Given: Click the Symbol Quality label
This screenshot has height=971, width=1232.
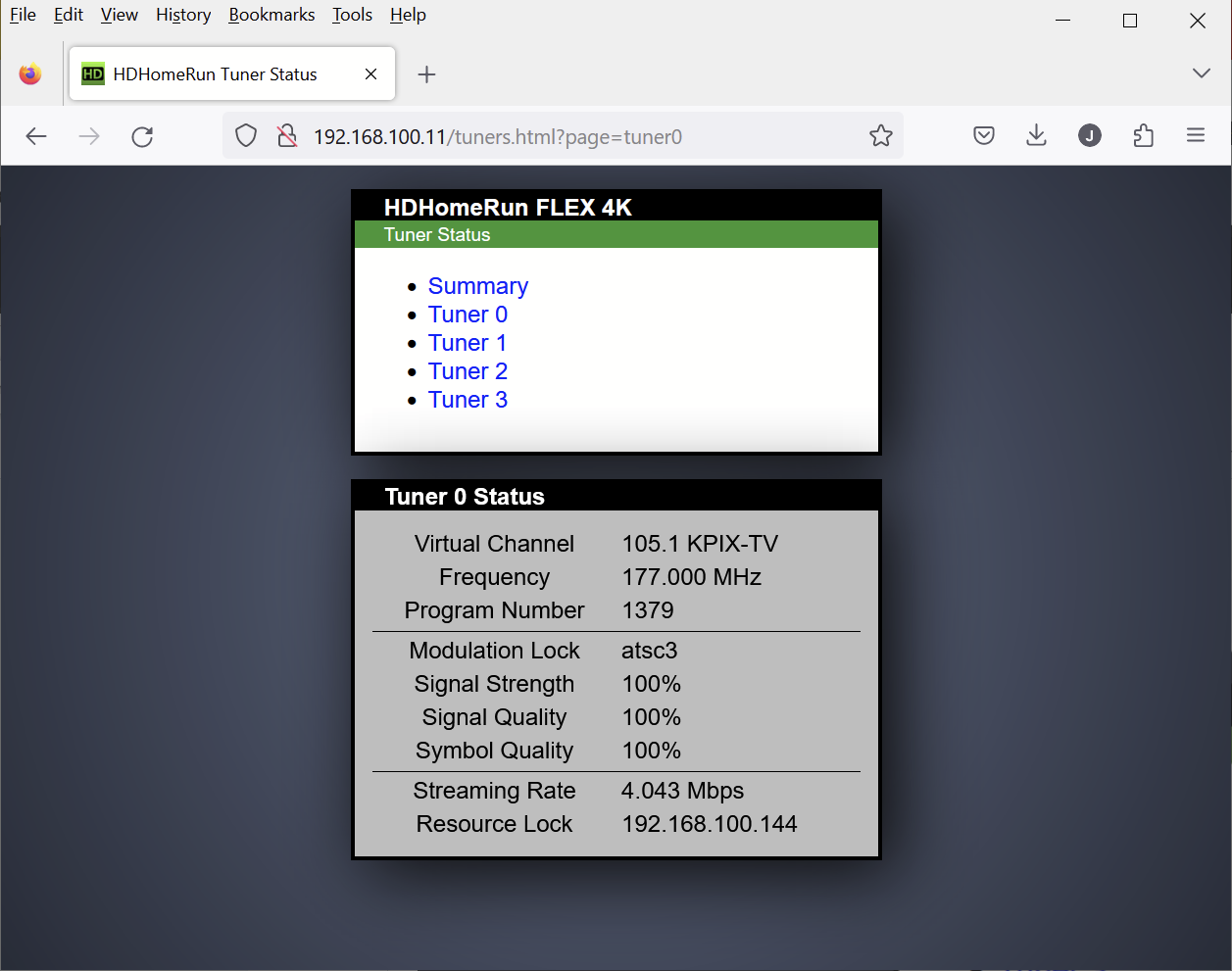Looking at the screenshot, I should pos(494,751).
